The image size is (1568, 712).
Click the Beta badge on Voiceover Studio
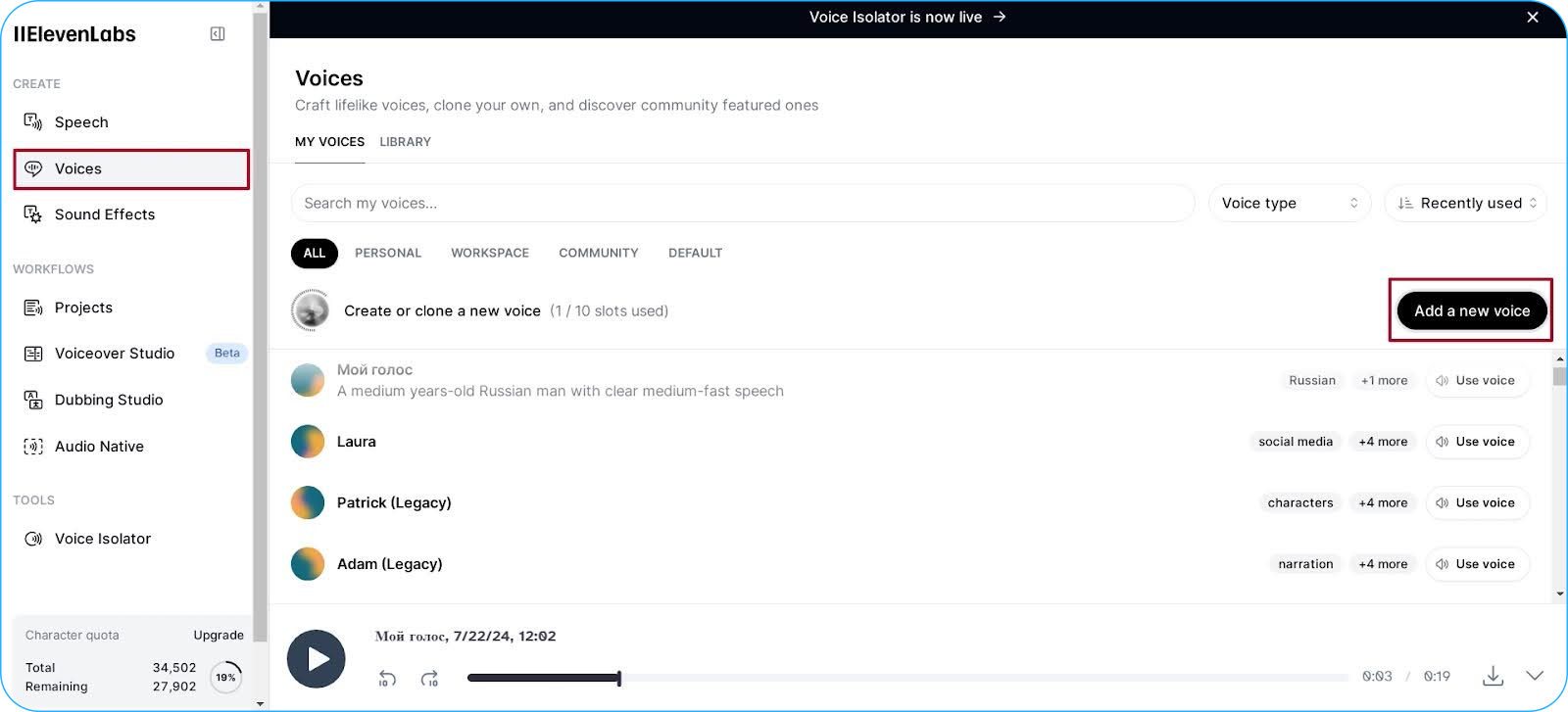tap(226, 354)
